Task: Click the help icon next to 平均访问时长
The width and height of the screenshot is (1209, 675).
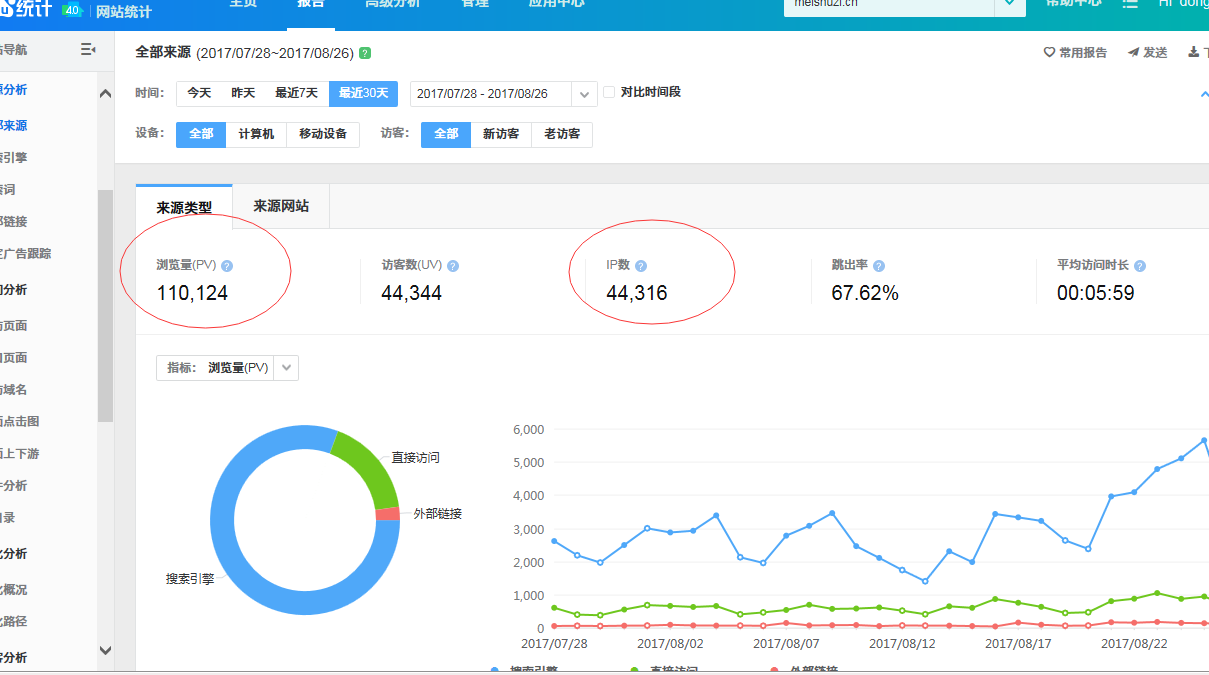Action: 1140,266
